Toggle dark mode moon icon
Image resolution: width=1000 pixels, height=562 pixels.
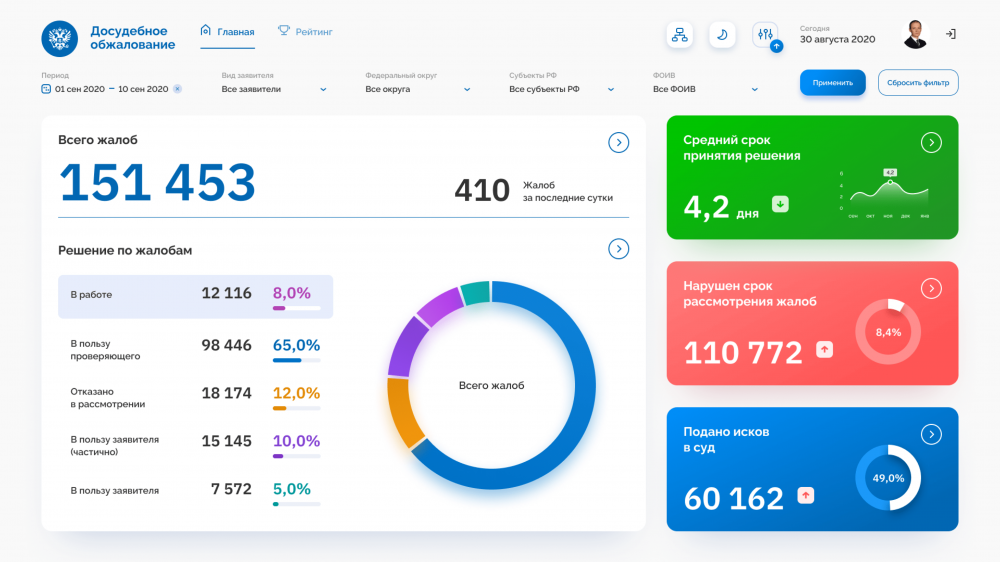[722, 34]
